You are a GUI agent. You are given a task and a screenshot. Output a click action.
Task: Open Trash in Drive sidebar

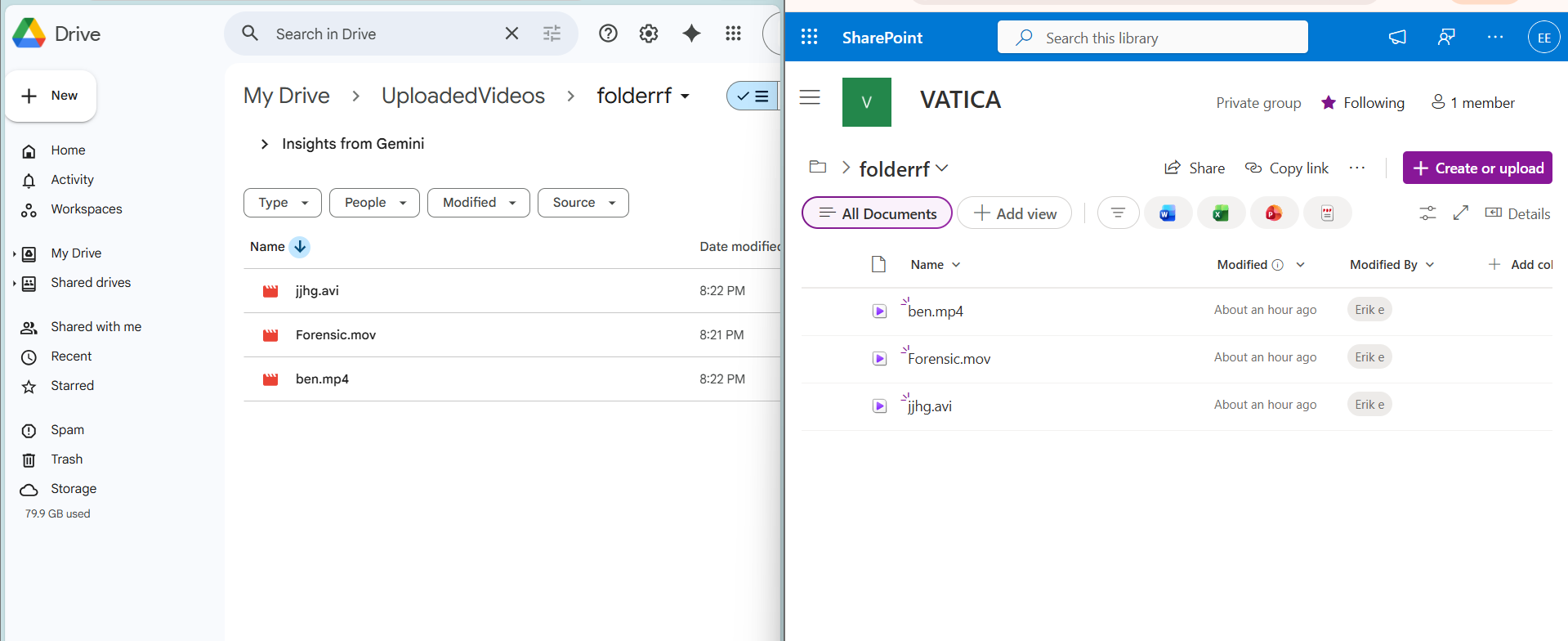pyautogui.click(x=66, y=459)
